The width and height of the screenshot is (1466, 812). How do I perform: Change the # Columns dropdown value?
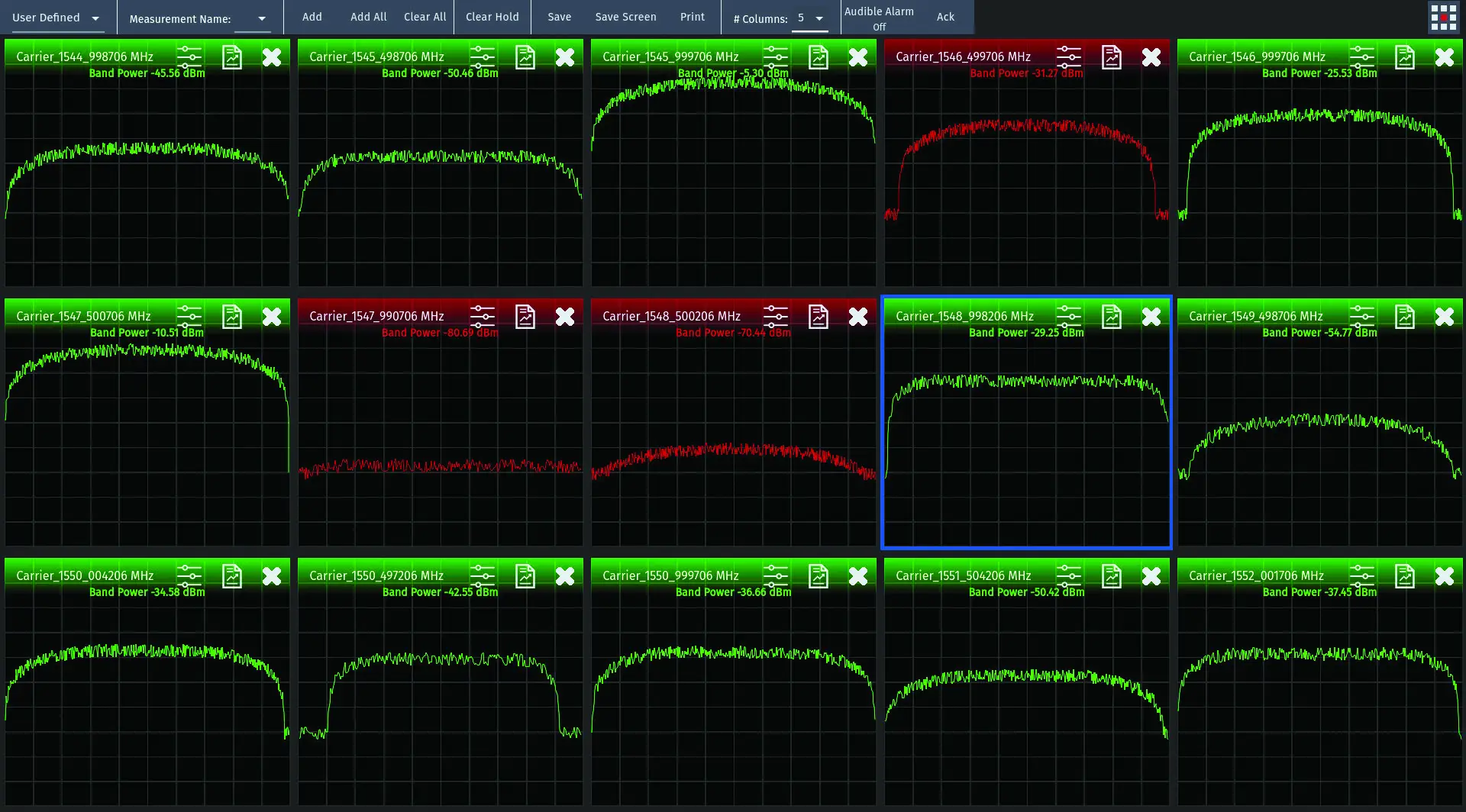coord(810,18)
